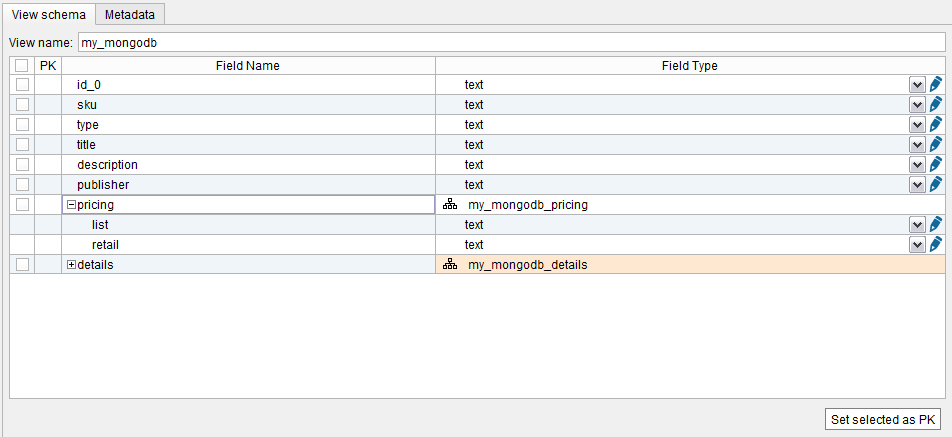Click the my_mongodb_details type text
Image resolution: width=952 pixels, height=437 pixels.
tap(528, 265)
